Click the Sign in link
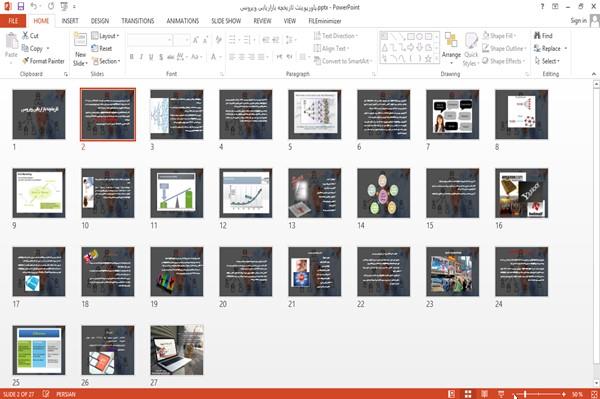The image size is (600, 399). (578, 21)
